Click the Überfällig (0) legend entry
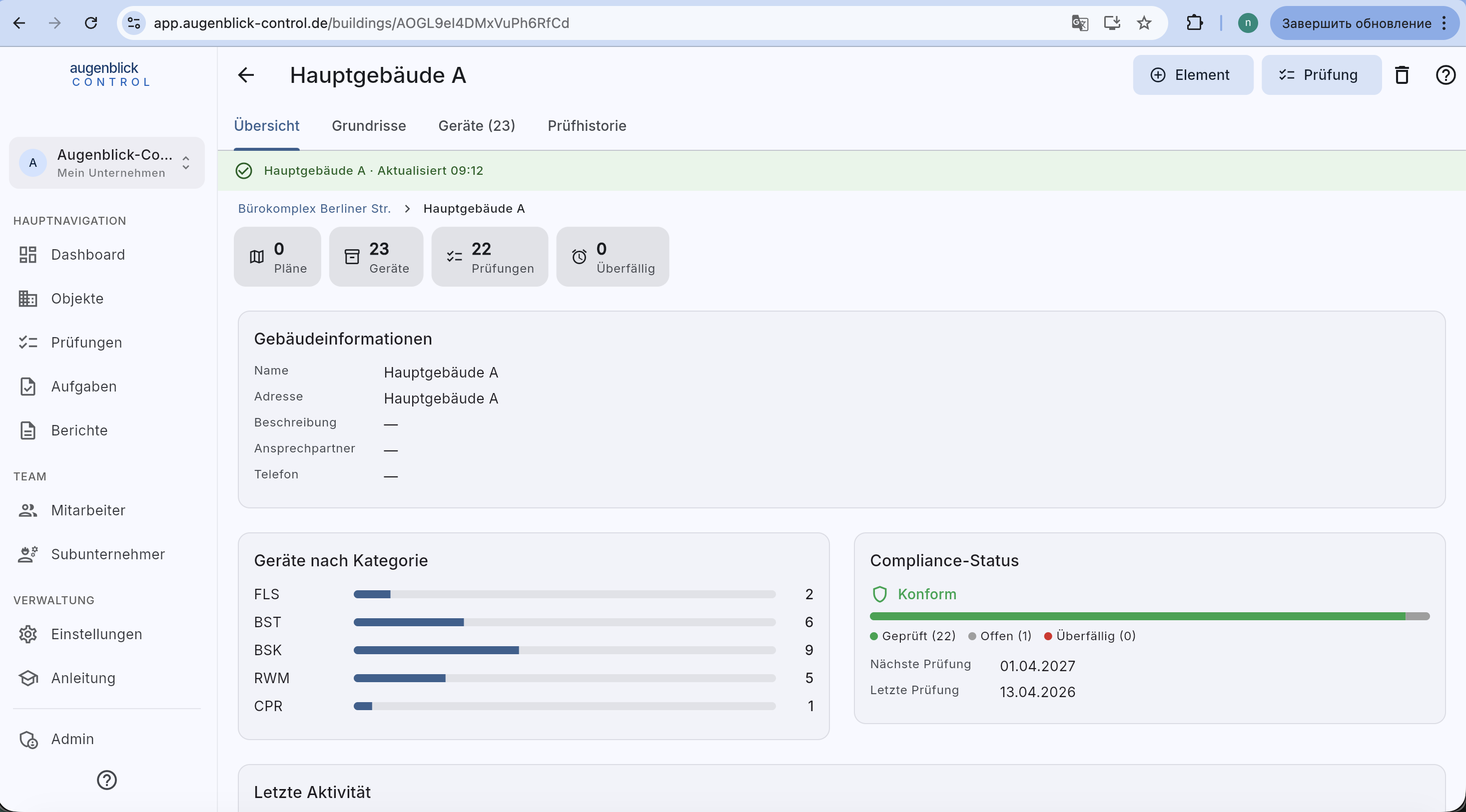The width and height of the screenshot is (1466, 812). [x=1090, y=636]
